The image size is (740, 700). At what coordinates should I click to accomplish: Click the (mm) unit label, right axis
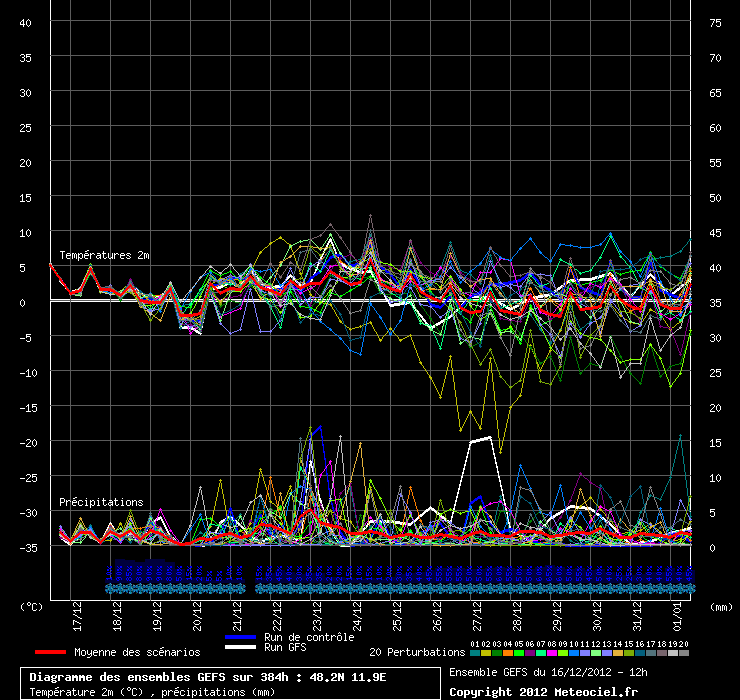722,607
